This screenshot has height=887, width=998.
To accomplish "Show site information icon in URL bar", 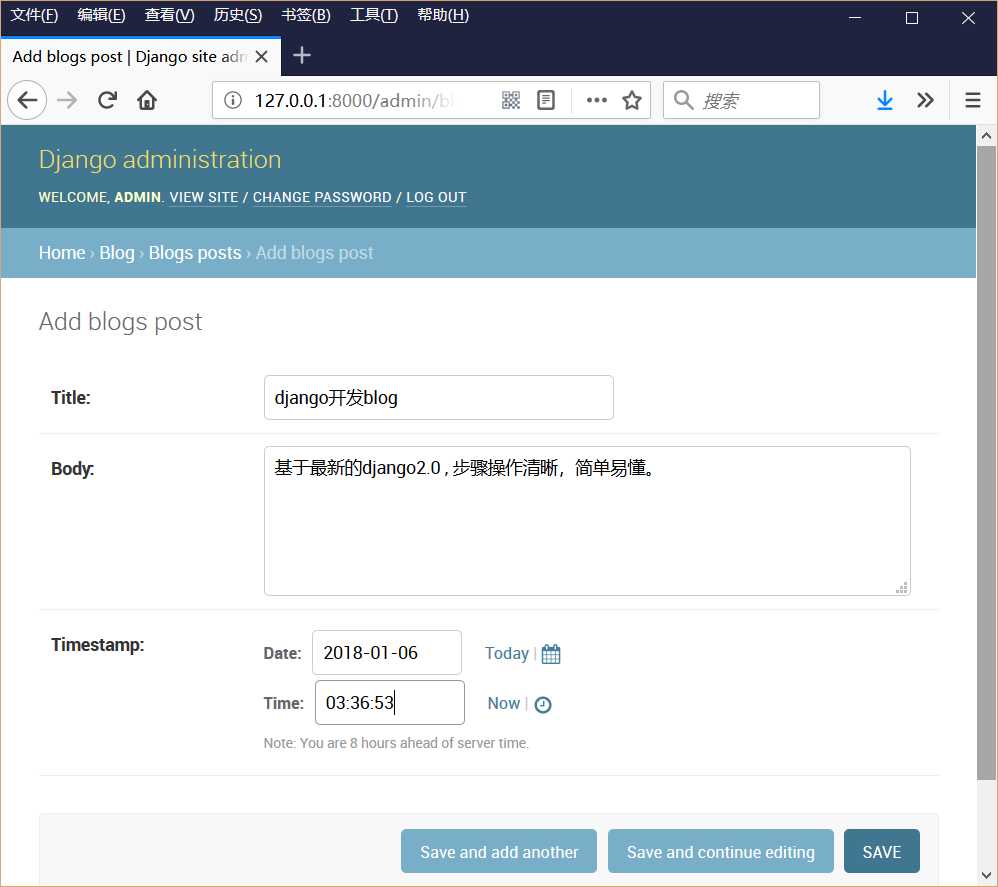I will pyautogui.click(x=233, y=100).
